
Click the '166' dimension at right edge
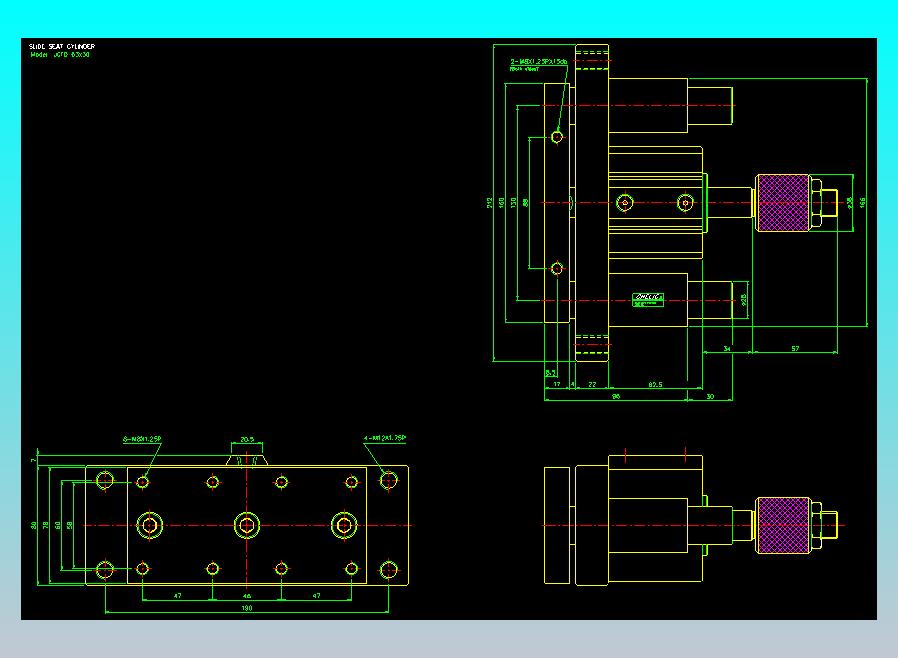[x=862, y=203]
